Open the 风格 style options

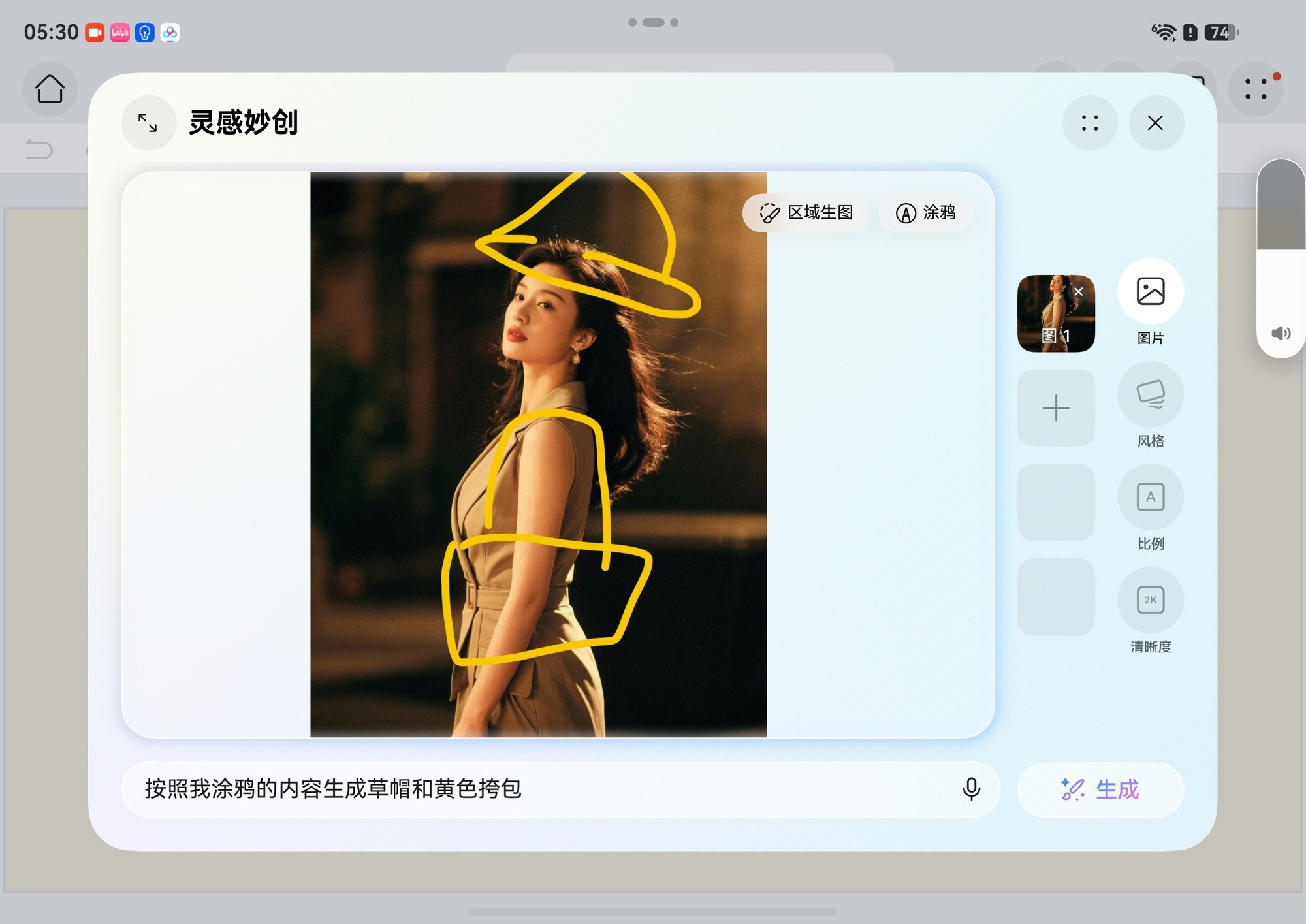point(1150,394)
